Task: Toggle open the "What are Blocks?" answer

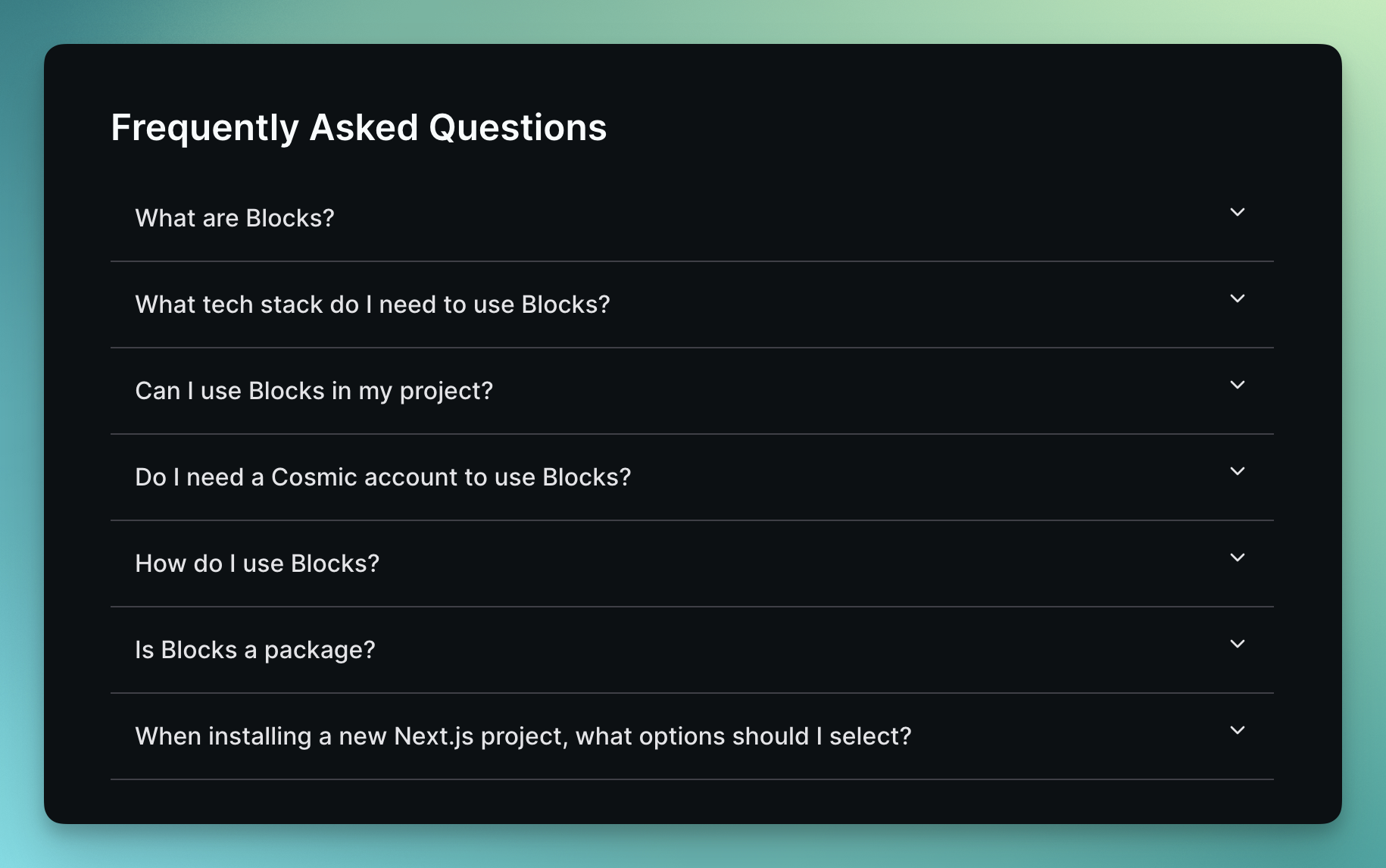Action: click(x=235, y=217)
